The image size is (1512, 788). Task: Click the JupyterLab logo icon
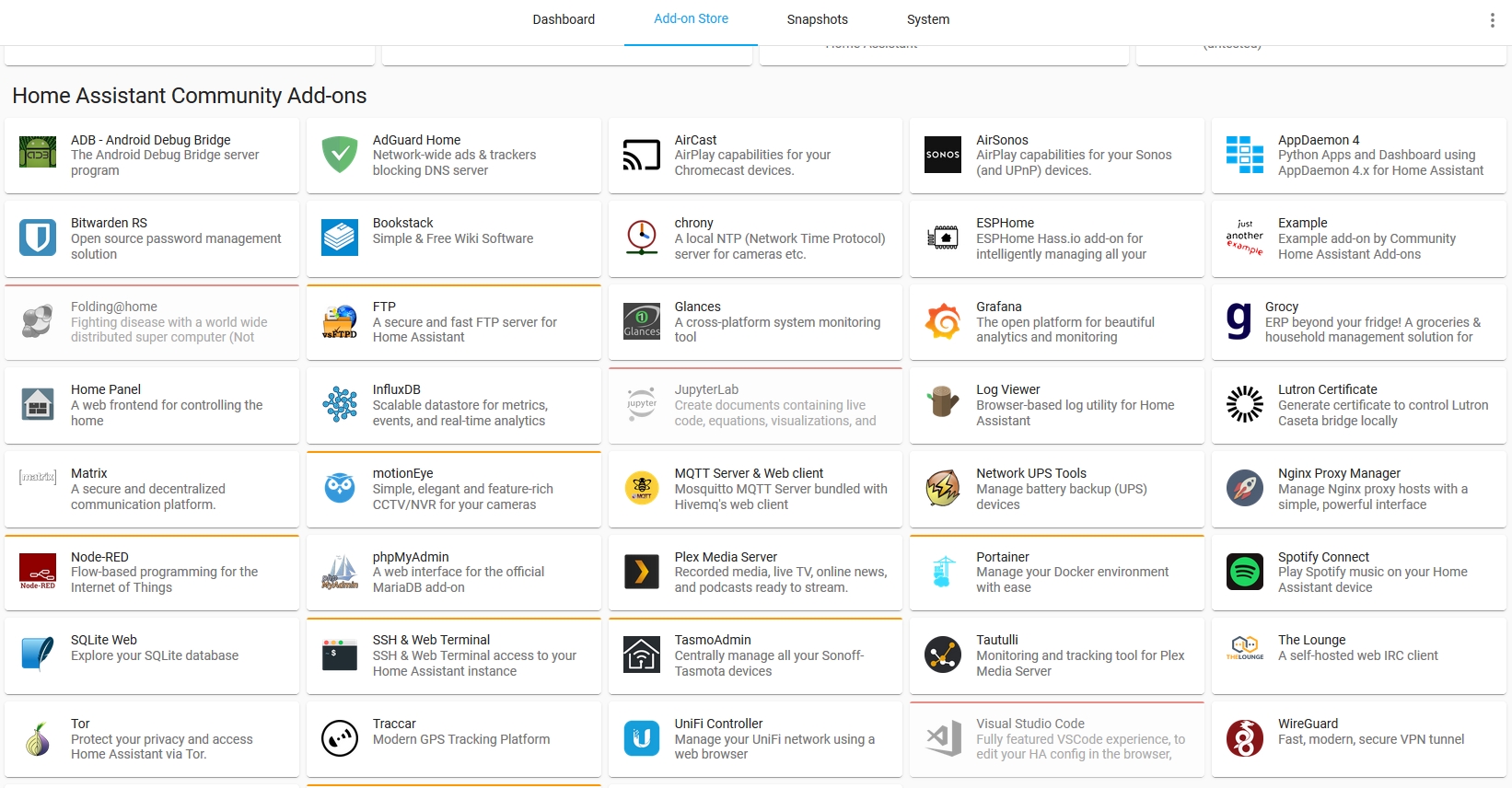642,404
